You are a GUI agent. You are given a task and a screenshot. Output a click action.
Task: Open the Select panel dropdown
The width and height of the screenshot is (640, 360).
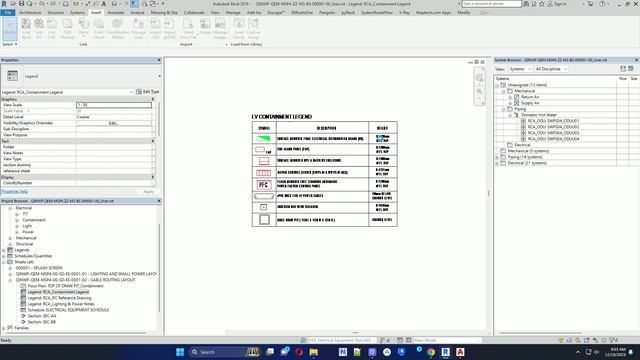10,44
